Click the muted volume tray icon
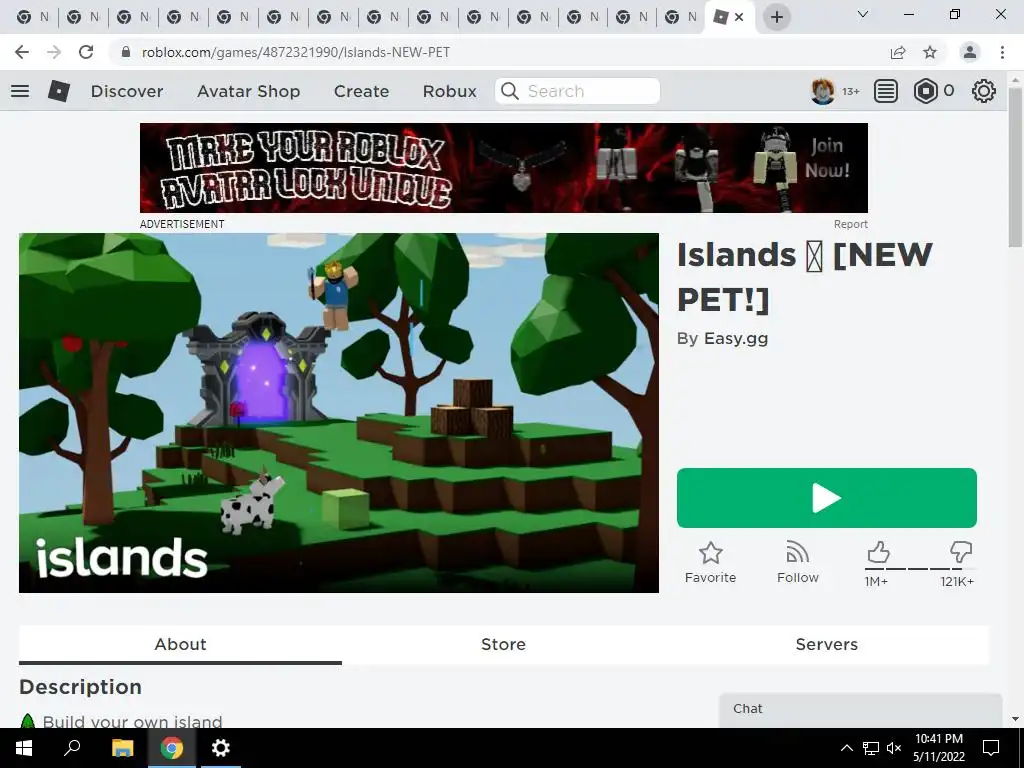 click(x=894, y=748)
